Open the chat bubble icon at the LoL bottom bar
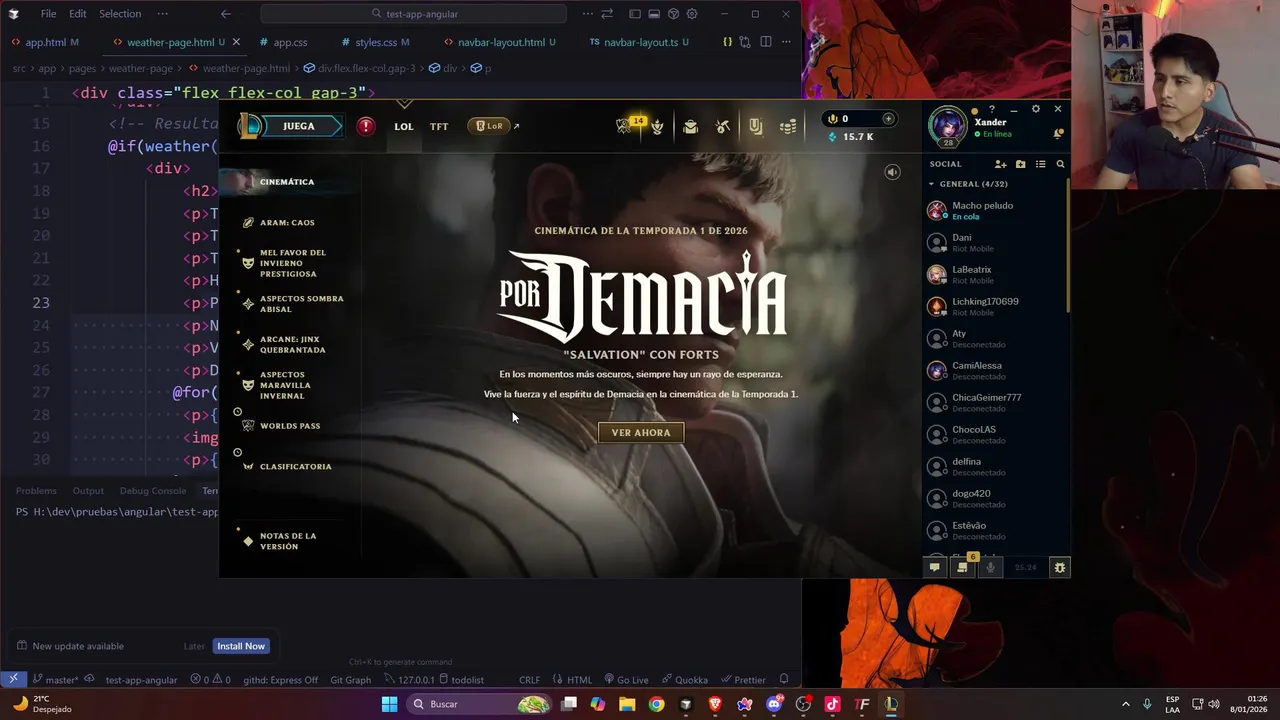1280x720 pixels. click(x=935, y=567)
